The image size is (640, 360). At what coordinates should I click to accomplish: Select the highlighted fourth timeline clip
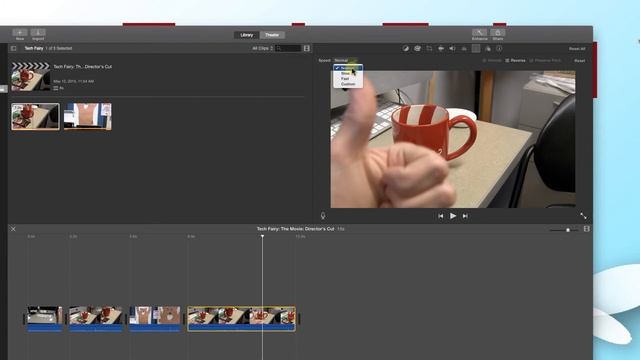coord(241,319)
